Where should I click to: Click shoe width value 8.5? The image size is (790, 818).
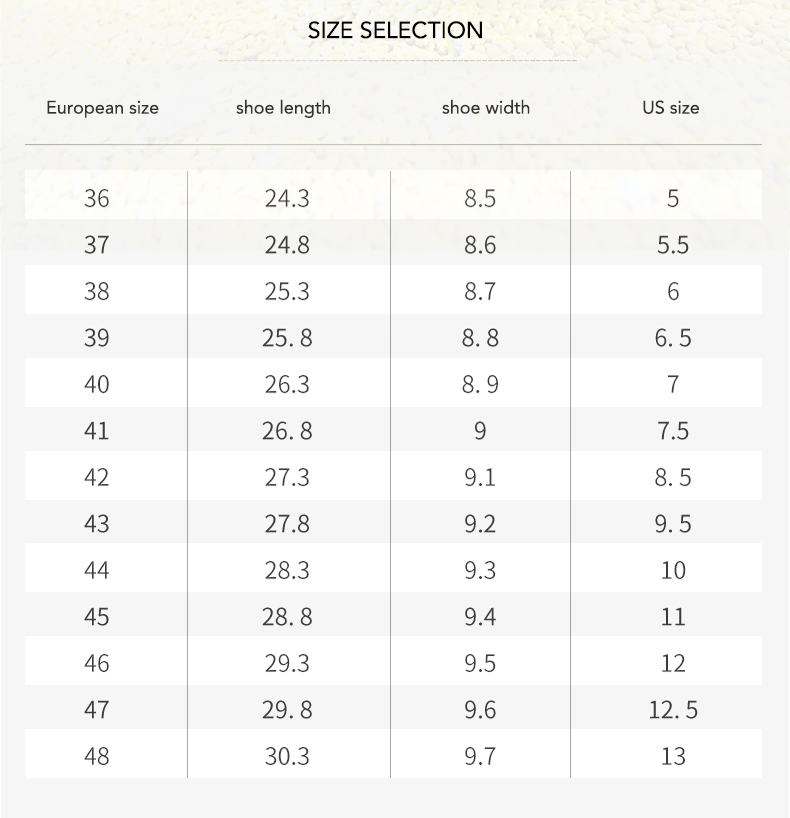point(480,198)
